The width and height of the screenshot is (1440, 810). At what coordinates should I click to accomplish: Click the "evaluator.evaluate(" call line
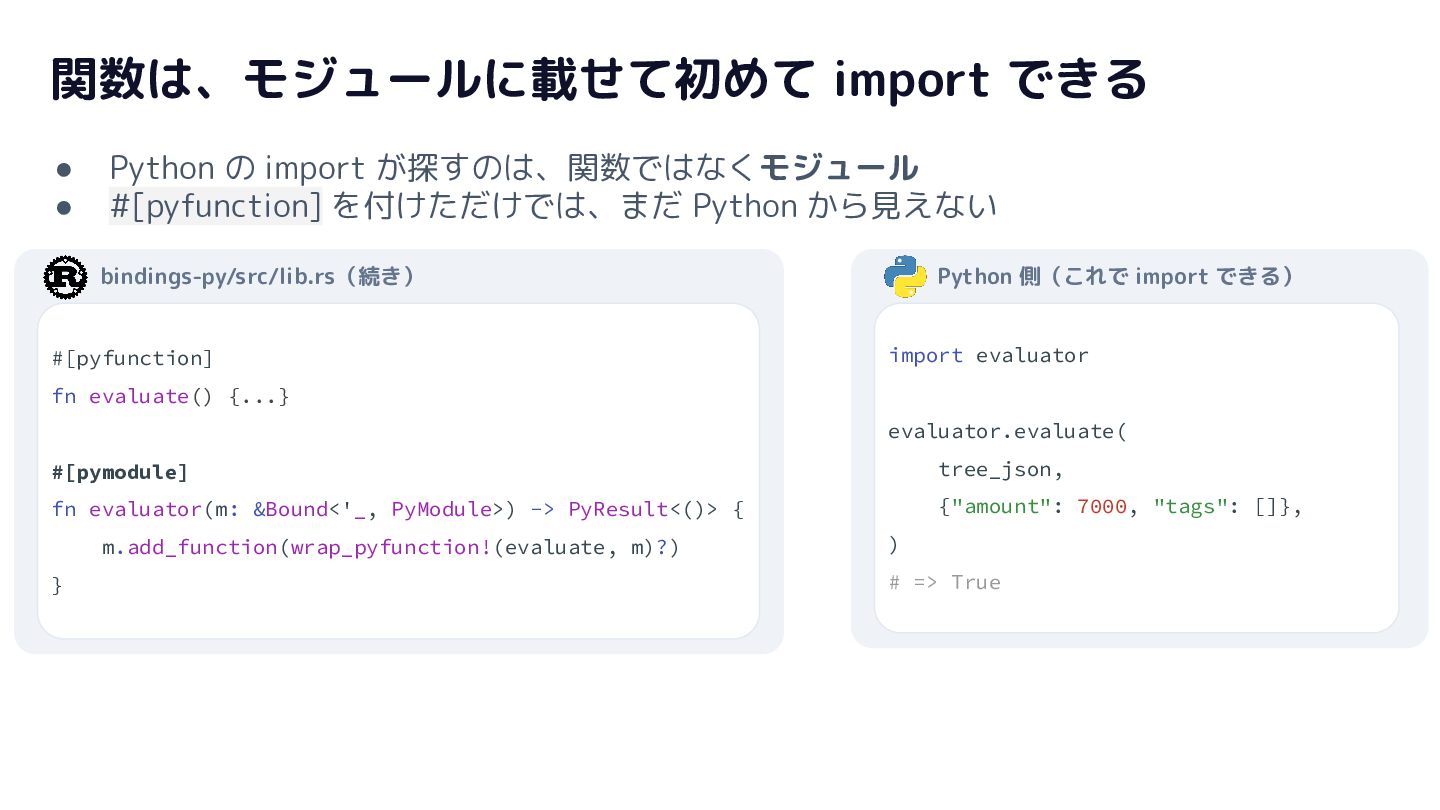point(1008,431)
